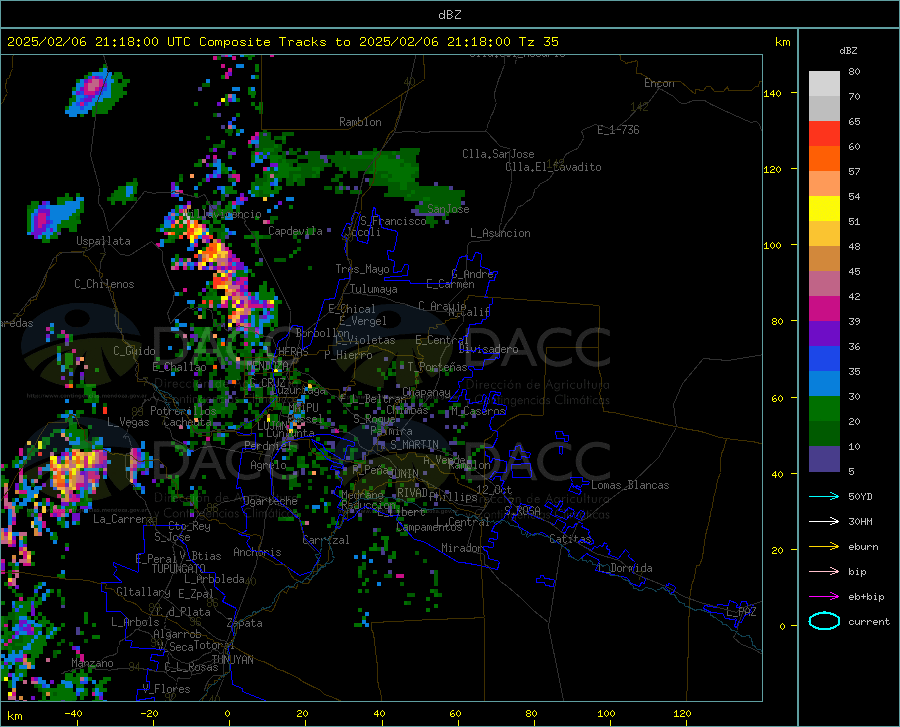Click the 'Encon' map label
This screenshot has height=727, width=900.
[659, 83]
